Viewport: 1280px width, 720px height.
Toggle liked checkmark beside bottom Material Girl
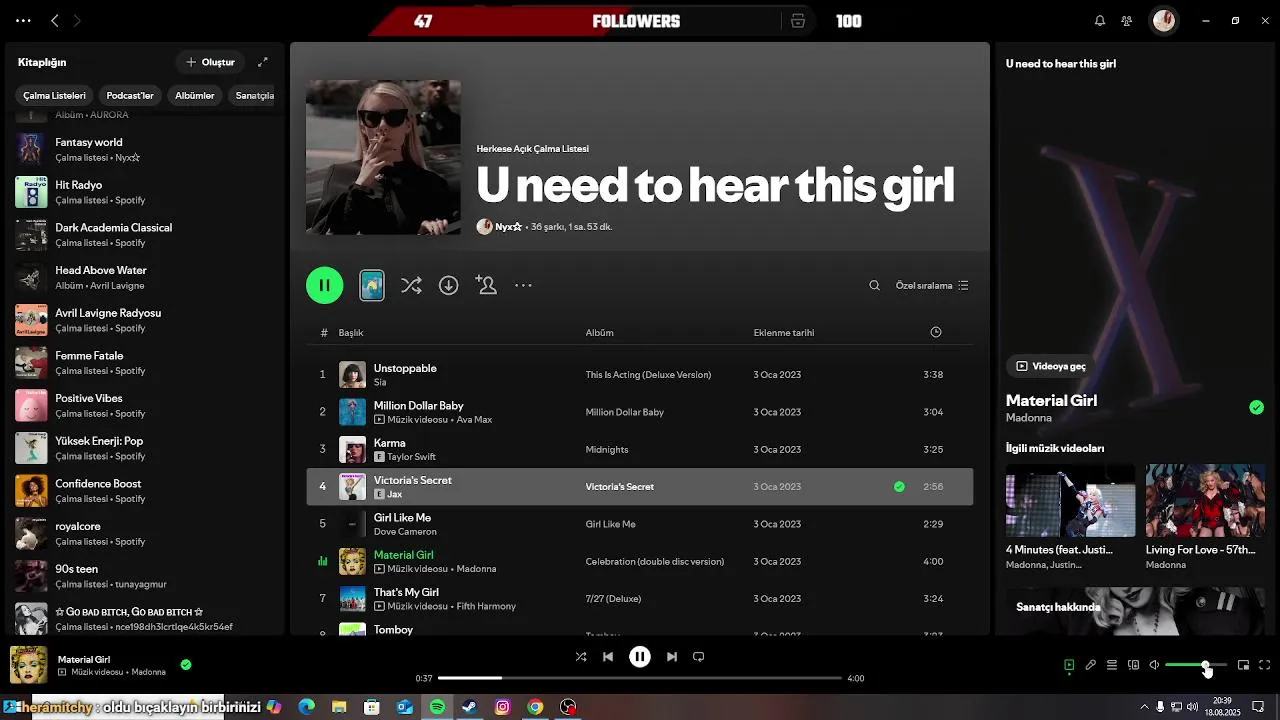coord(186,664)
